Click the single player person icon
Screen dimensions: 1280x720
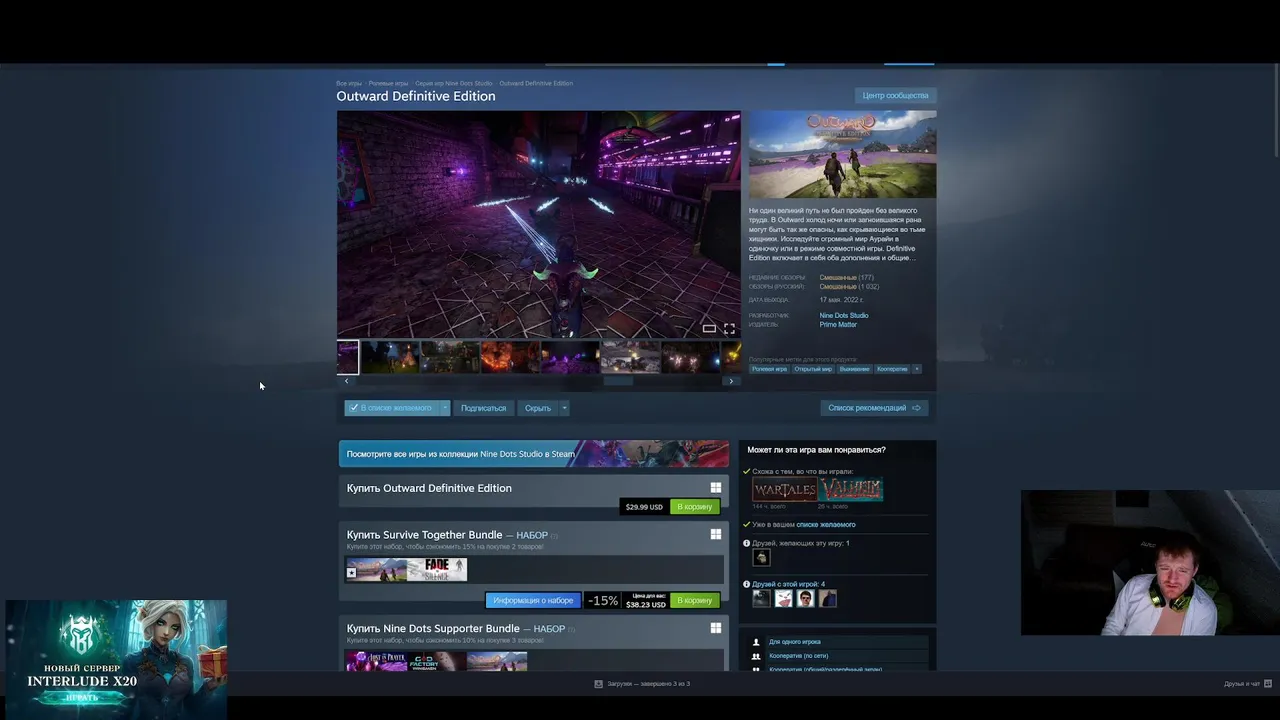[756, 642]
